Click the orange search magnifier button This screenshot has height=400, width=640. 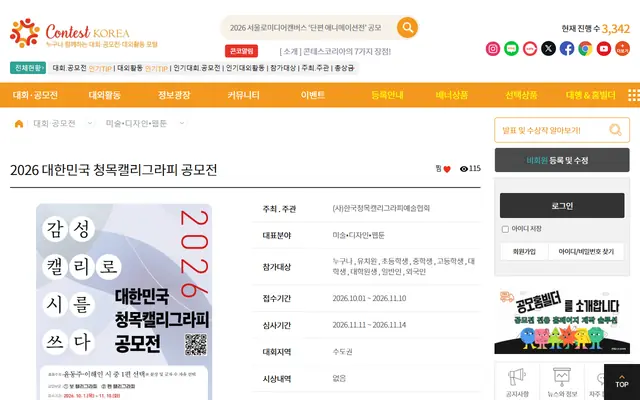click(407, 27)
